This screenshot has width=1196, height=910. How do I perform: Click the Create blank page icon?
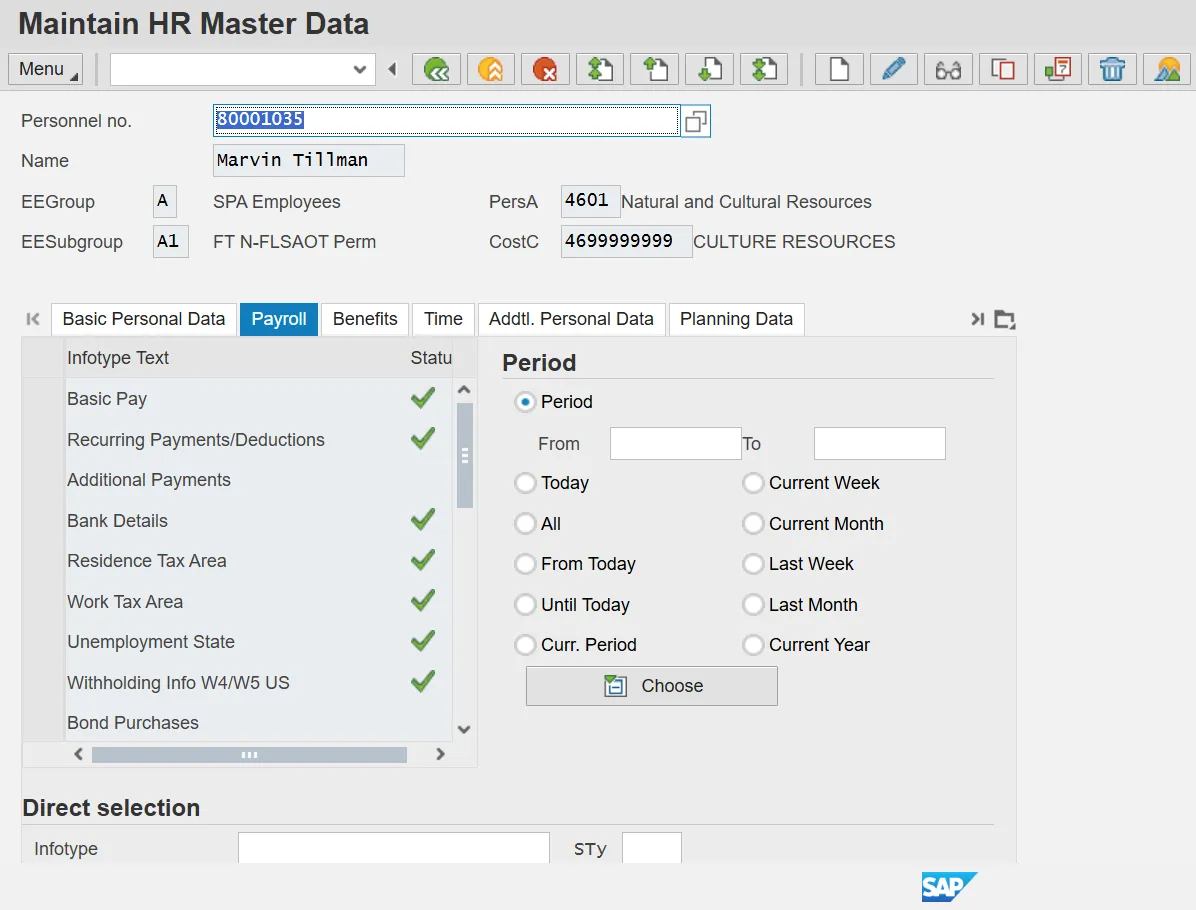coord(839,69)
